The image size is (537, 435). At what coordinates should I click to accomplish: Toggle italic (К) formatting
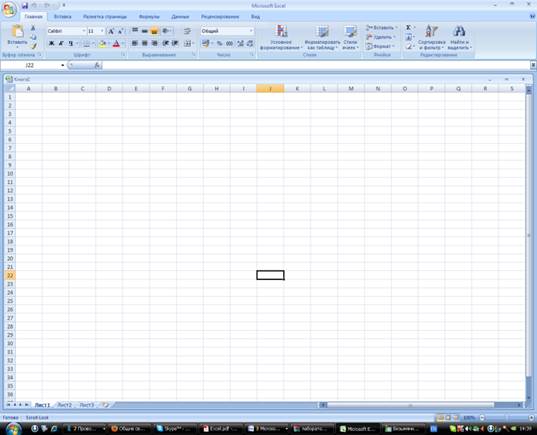[x=61, y=44]
